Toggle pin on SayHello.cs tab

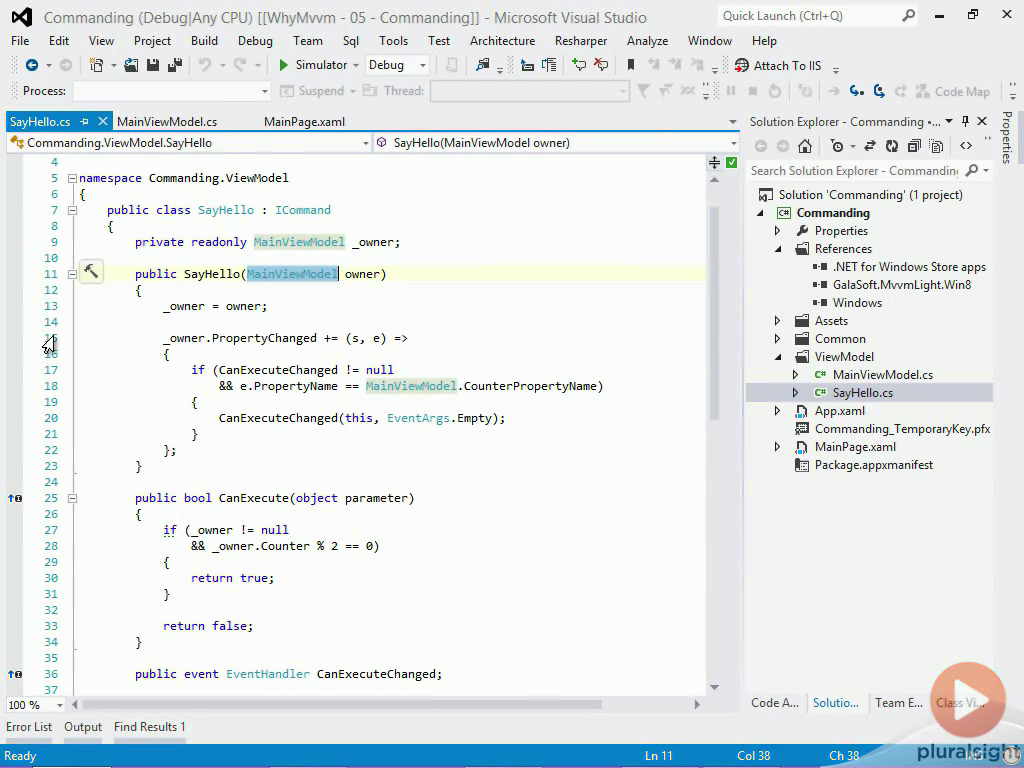click(x=84, y=121)
